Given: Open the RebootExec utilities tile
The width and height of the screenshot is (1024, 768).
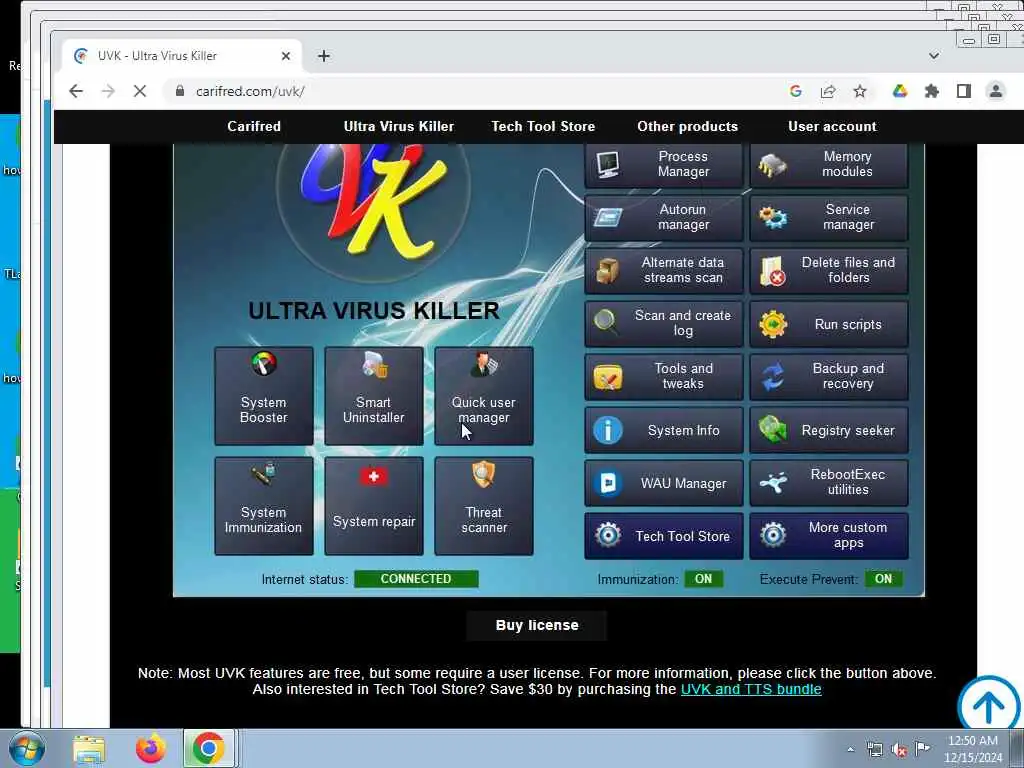Looking at the screenshot, I should click(829, 483).
